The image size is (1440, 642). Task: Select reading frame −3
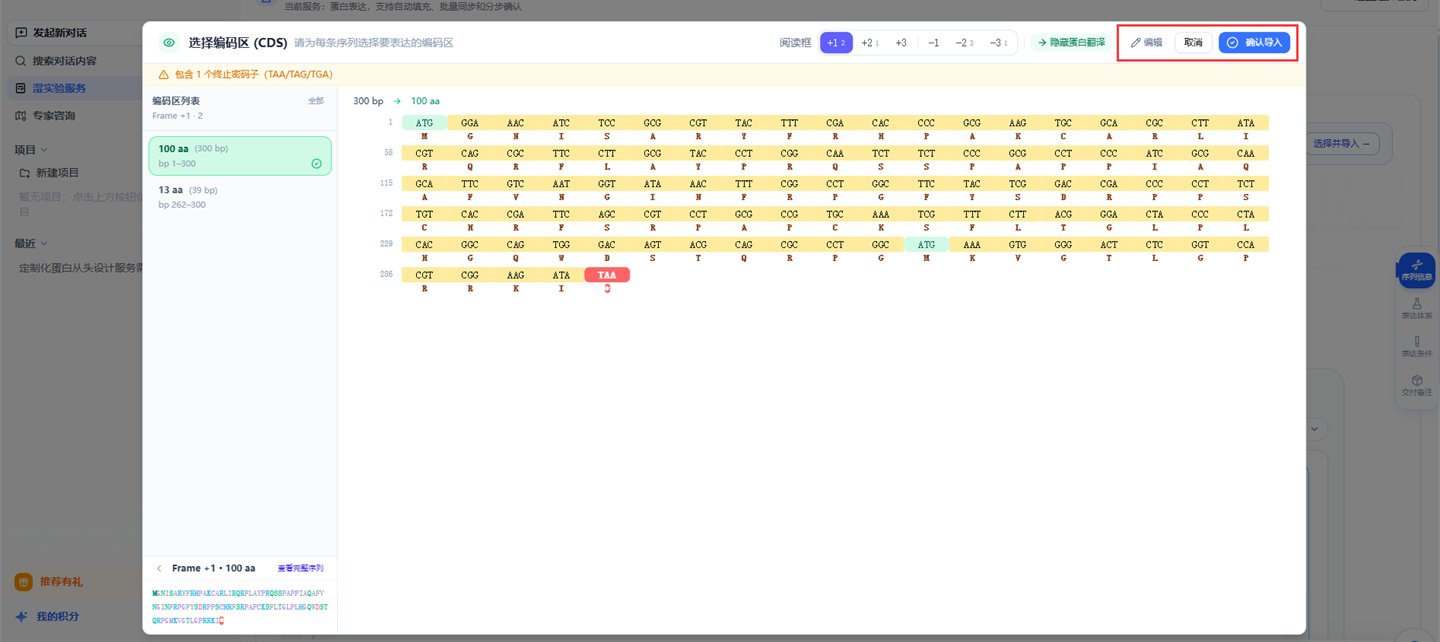click(x=998, y=43)
